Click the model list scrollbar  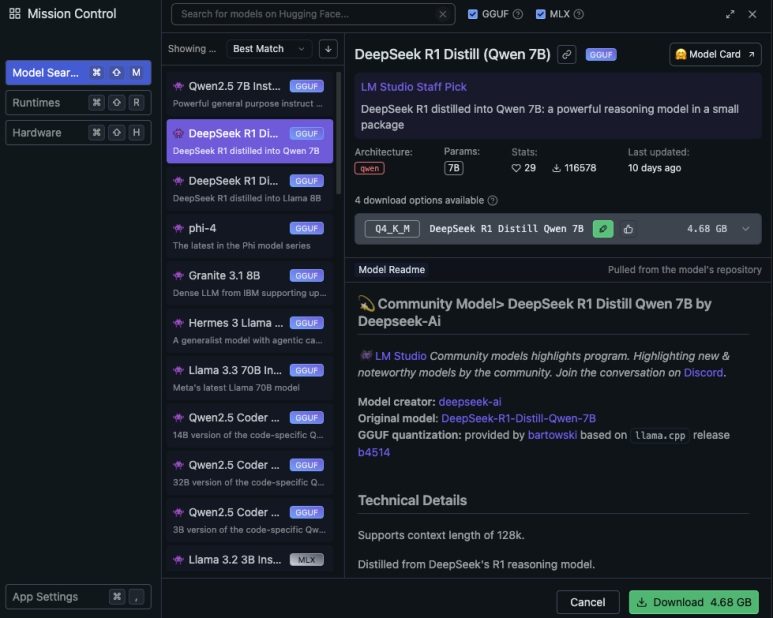(x=338, y=133)
